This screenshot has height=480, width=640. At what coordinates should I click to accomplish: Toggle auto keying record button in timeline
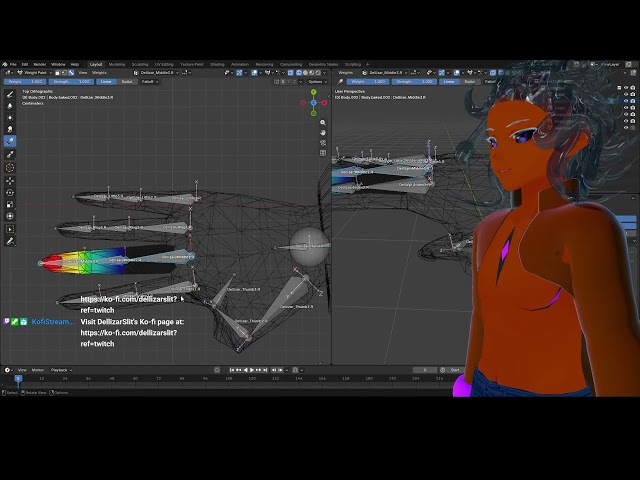point(217,370)
